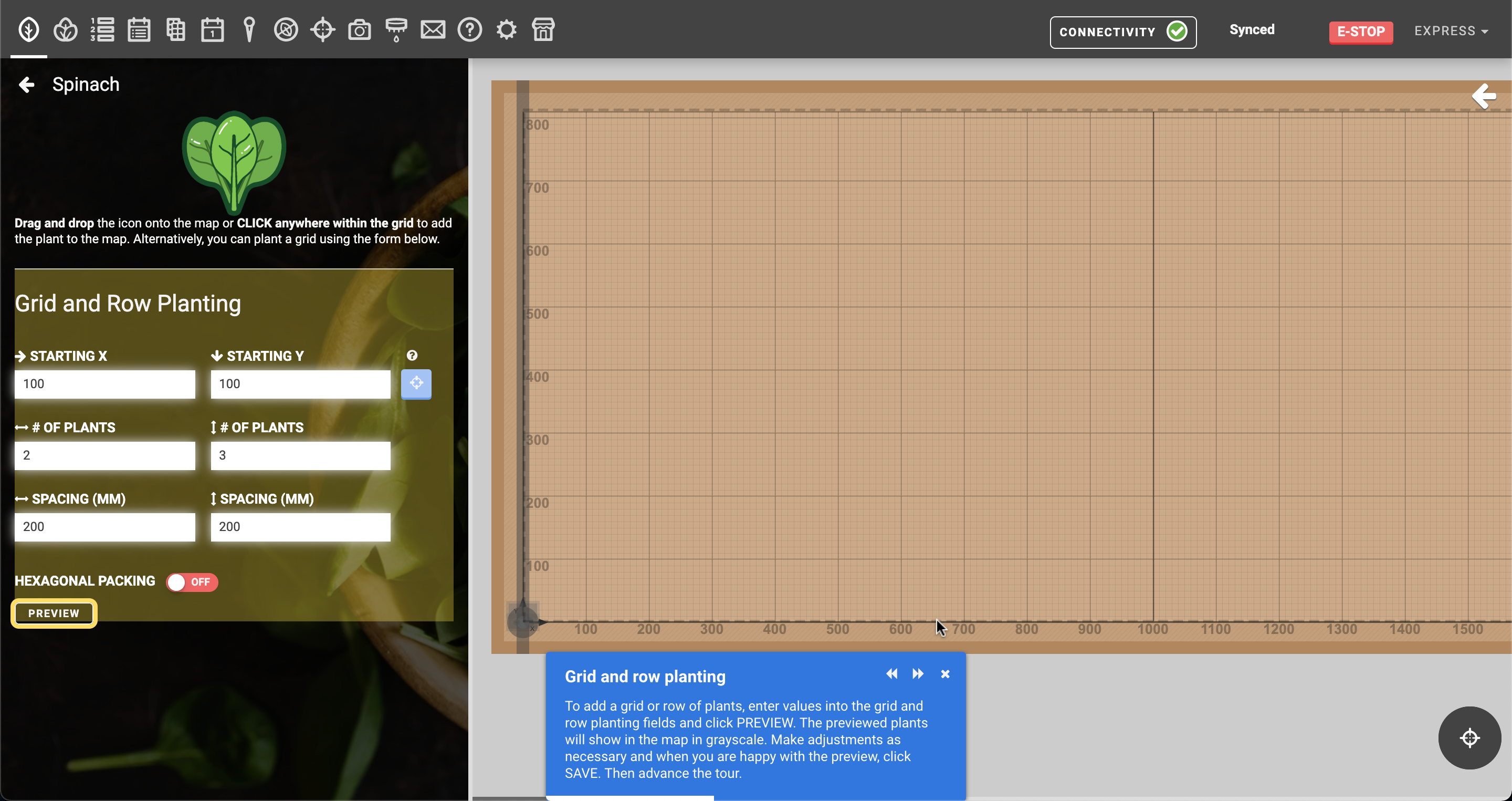Open the Sequences list icon
1512x801 pixels.
[x=102, y=29]
